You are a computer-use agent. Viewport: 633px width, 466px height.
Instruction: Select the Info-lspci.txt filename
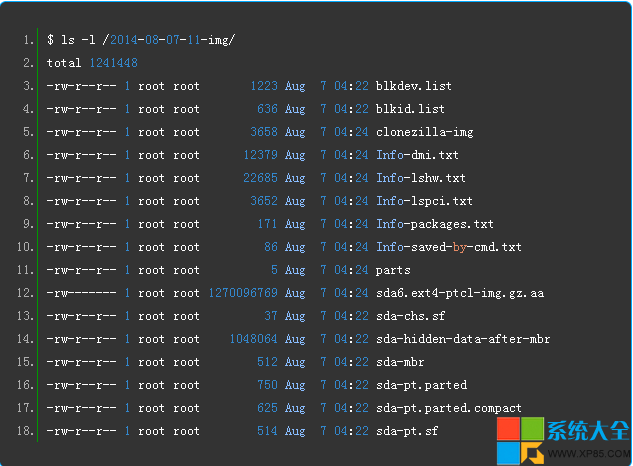pyautogui.click(x=424, y=201)
